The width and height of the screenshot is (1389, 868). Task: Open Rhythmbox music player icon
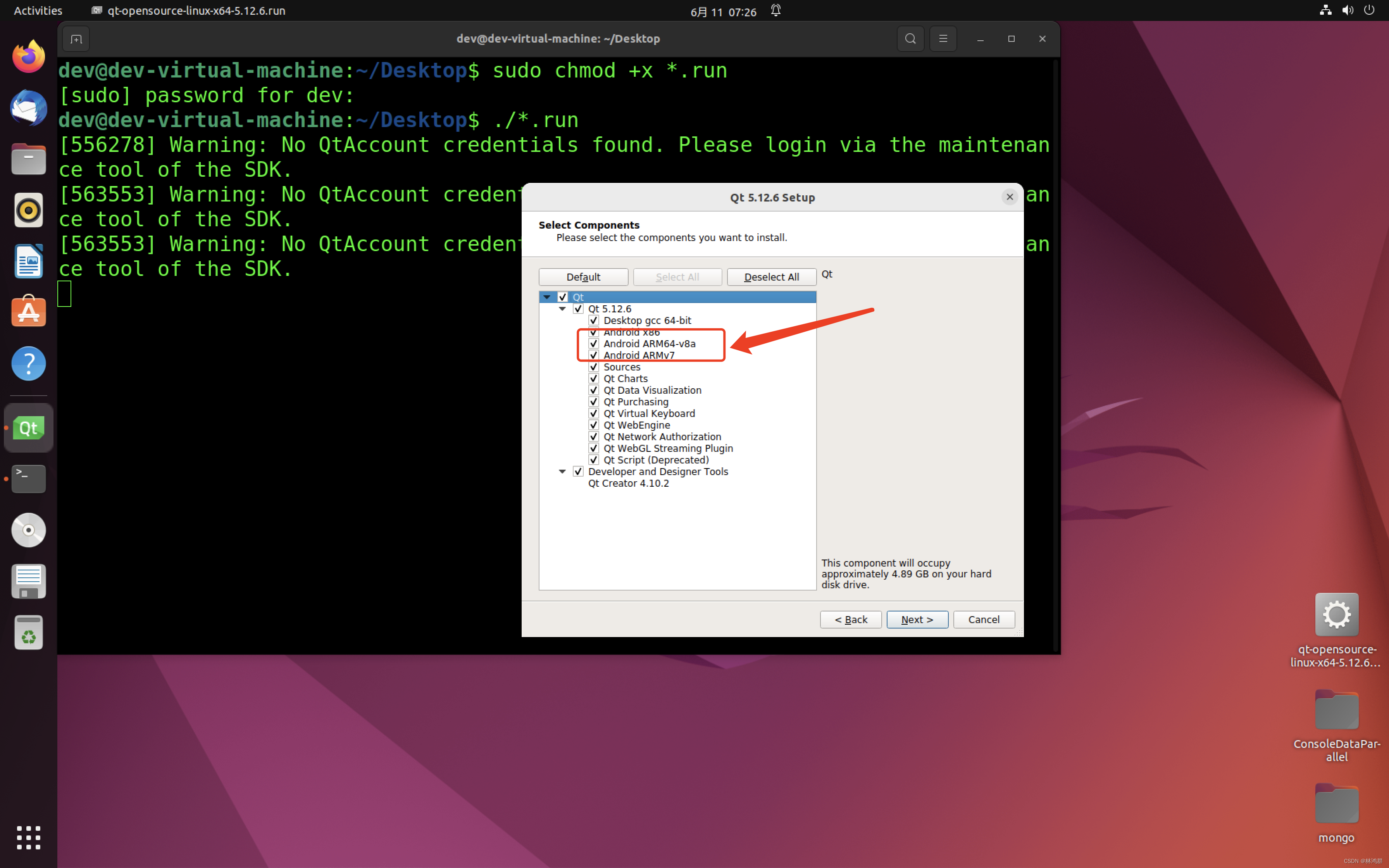[28, 210]
